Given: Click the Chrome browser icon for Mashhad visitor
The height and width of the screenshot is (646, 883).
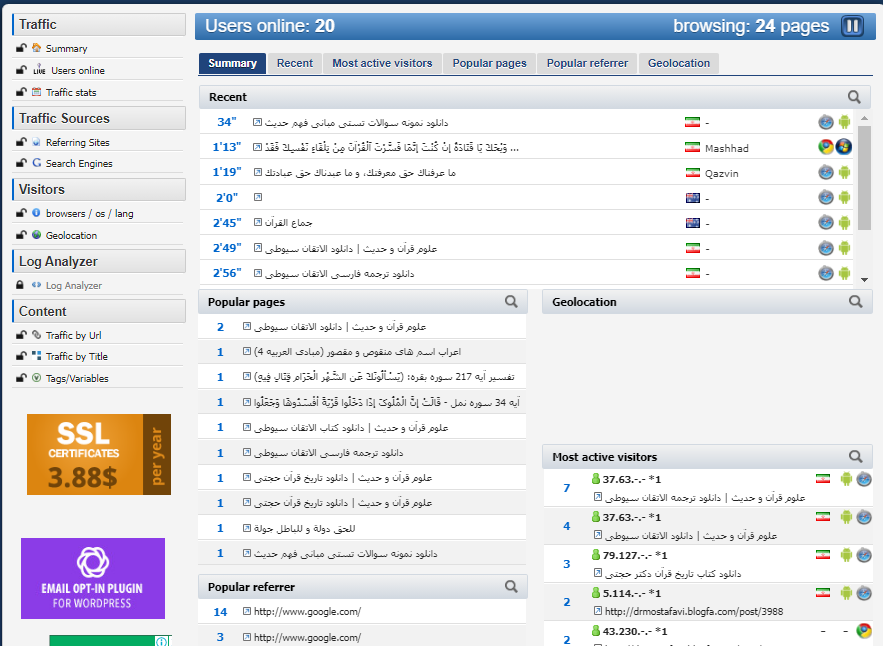Looking at the screenshot, I should click(x=826, y=147).
